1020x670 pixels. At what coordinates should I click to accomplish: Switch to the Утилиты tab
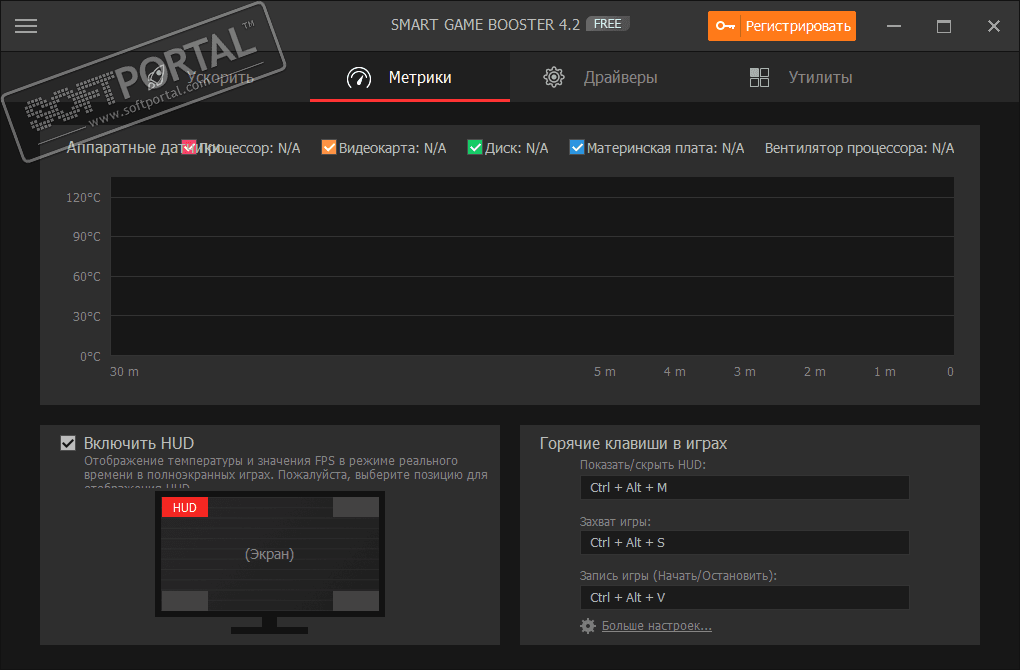click(x=801, y=77)
